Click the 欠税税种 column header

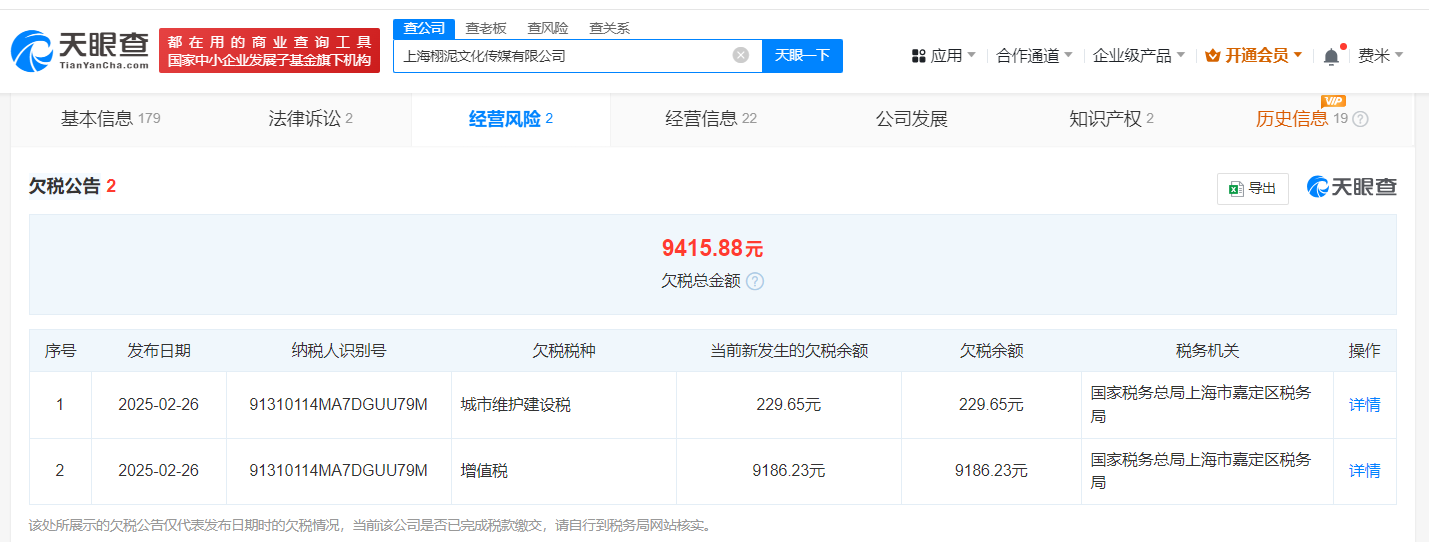pos(563,351)
